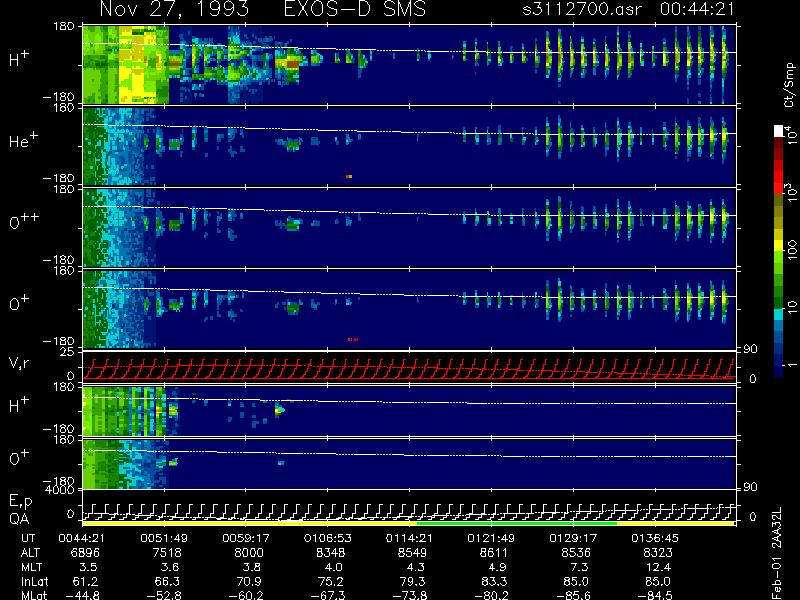Click the bright red segment of the color bar
The width and height of the screenshot is (800, 600).
point(779,176)
